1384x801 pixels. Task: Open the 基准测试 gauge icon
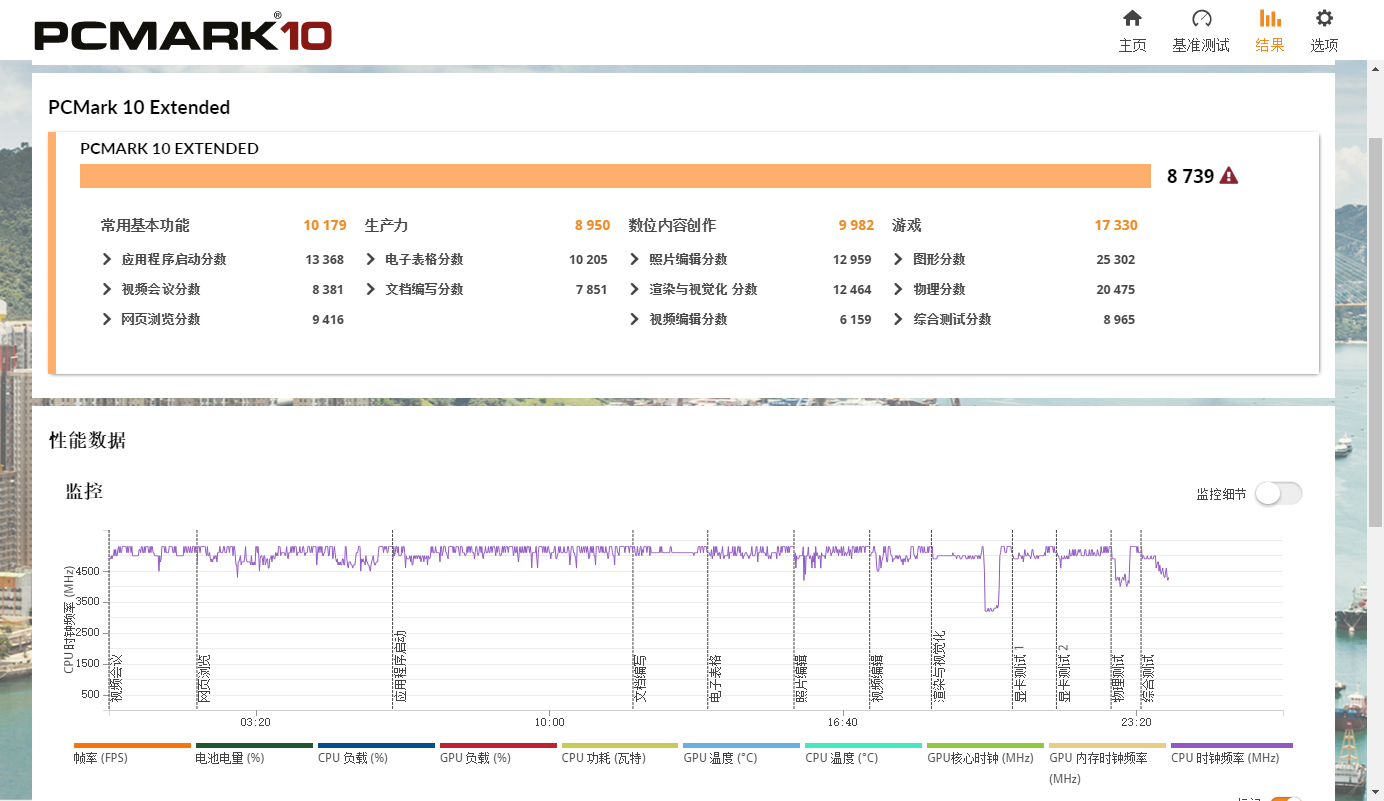pos(1201,18)
